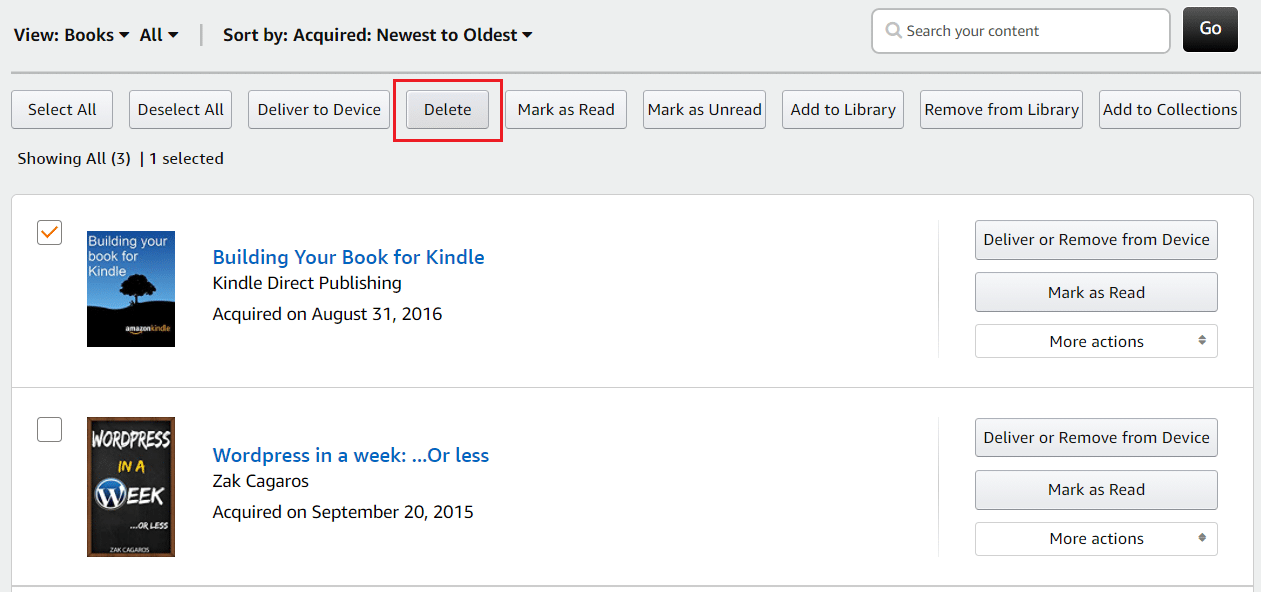The height and width of the screenshot is (592, 1261).
Task: Open Wordpress in a week title link
Action: [350, 455]
